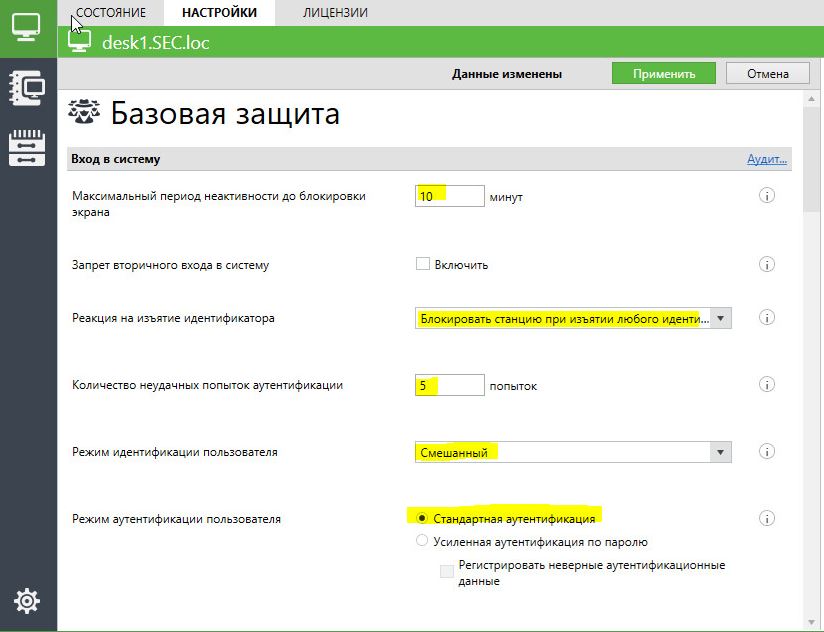Click the scrollbar up arrow
This screenshot has width=824, height=632.
(x=811, y=99)
